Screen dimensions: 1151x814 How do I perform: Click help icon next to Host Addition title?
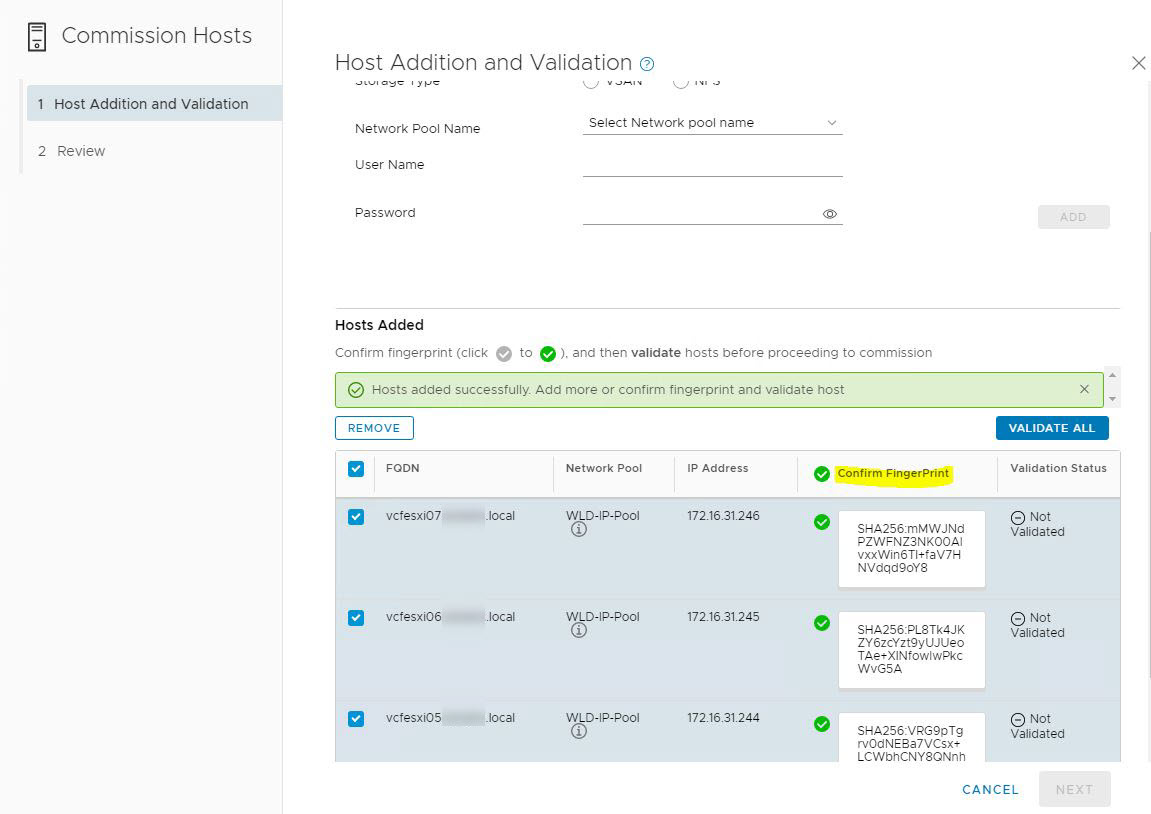647,64
